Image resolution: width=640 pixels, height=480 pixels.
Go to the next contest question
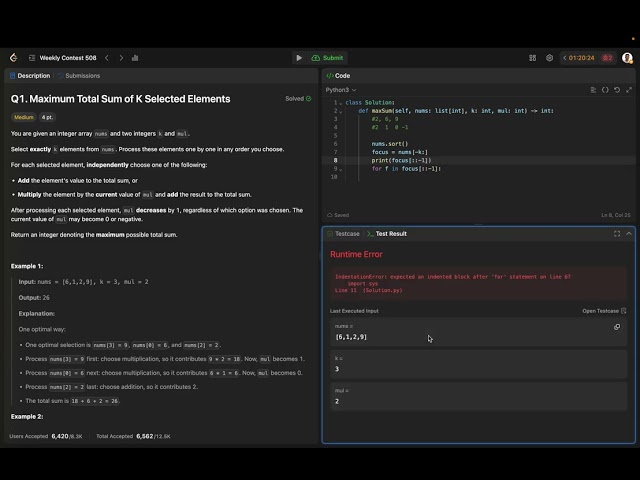(x=121, y=58)
